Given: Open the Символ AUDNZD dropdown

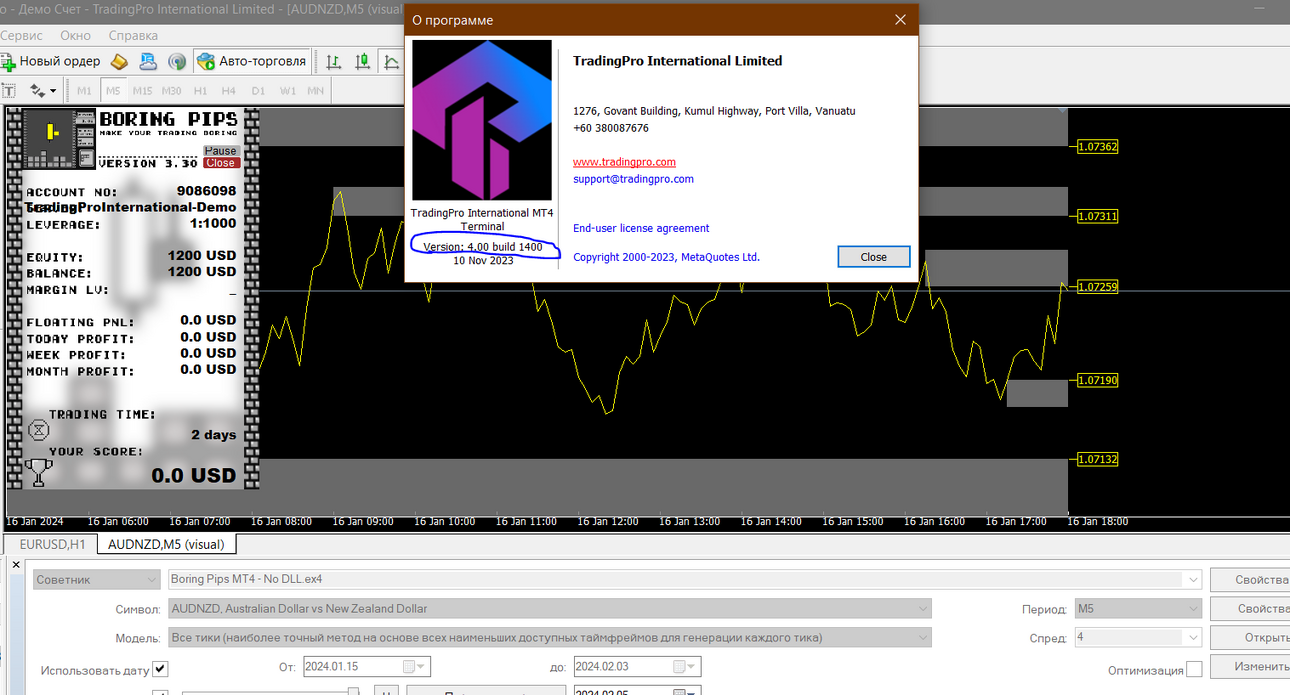Looking at the screenshot, I should pyautogui.click(x=550, y=608).
